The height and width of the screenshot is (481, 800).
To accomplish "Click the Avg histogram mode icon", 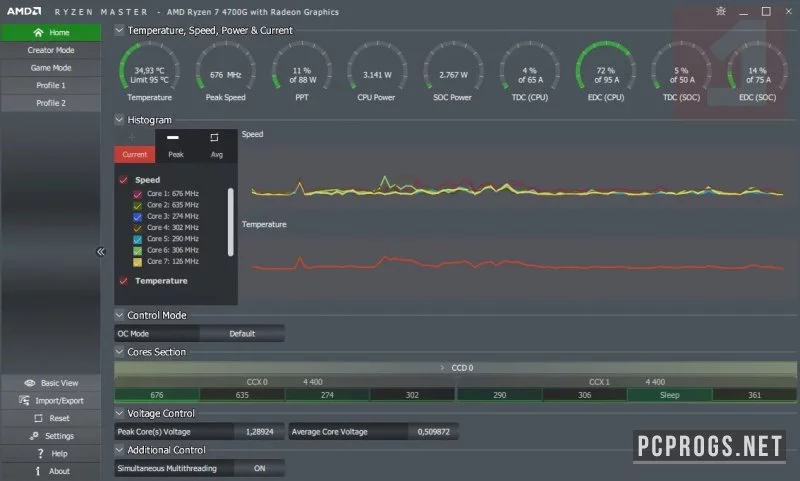I will [214, 138].
